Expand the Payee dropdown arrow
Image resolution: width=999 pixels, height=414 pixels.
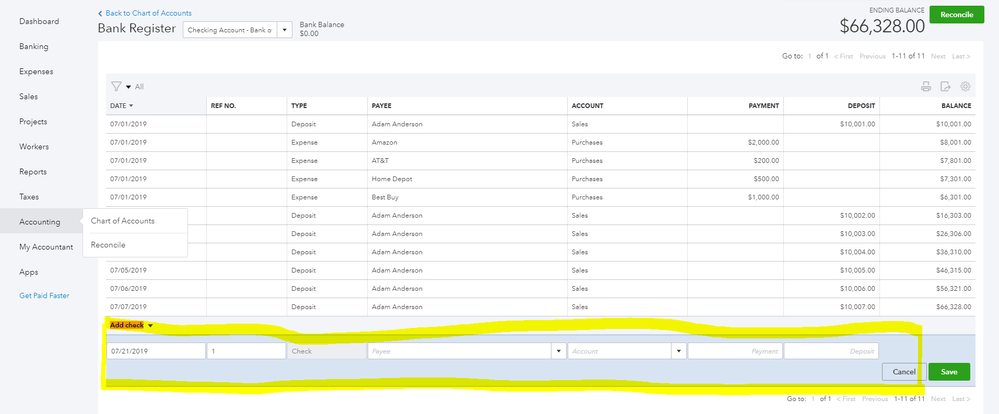559,351
